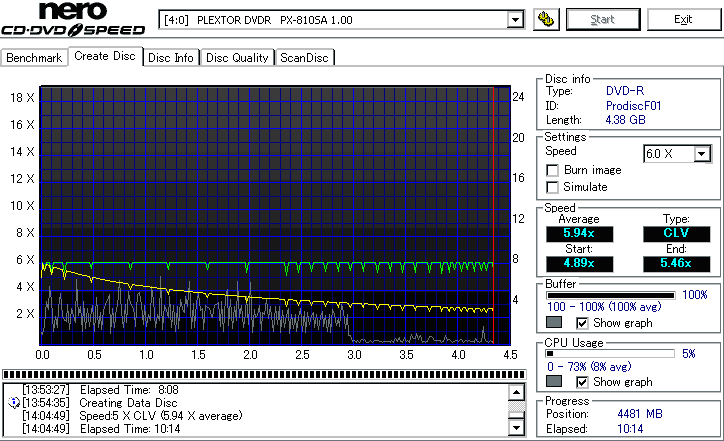Open the ScanDisc tab

click(304, 58)
